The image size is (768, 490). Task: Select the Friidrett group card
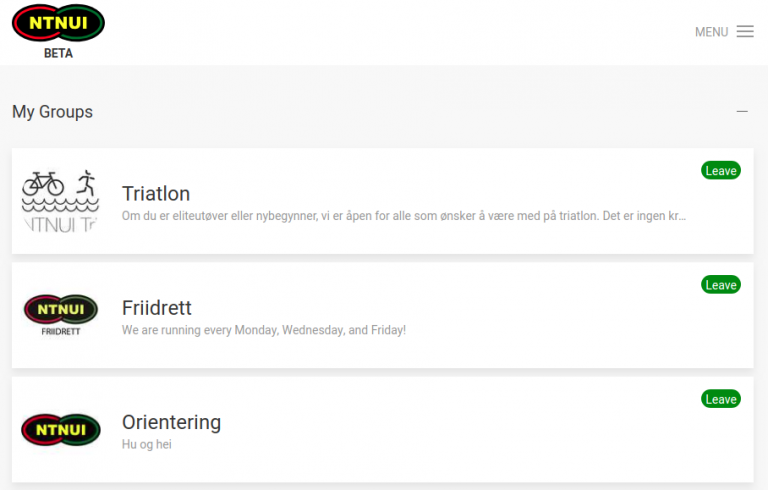[383, 315]
